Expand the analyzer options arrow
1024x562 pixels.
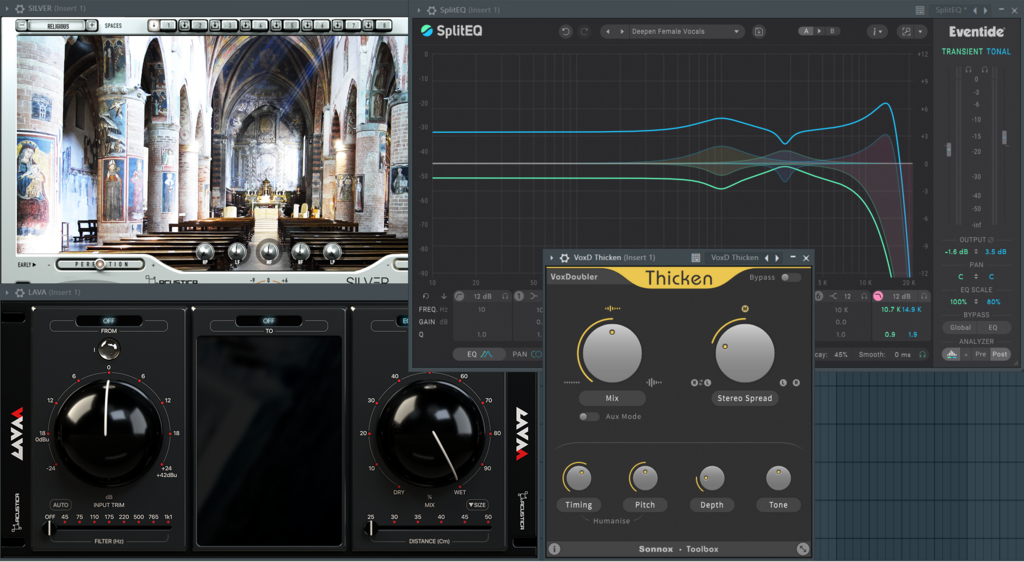[x=965, y=354]
